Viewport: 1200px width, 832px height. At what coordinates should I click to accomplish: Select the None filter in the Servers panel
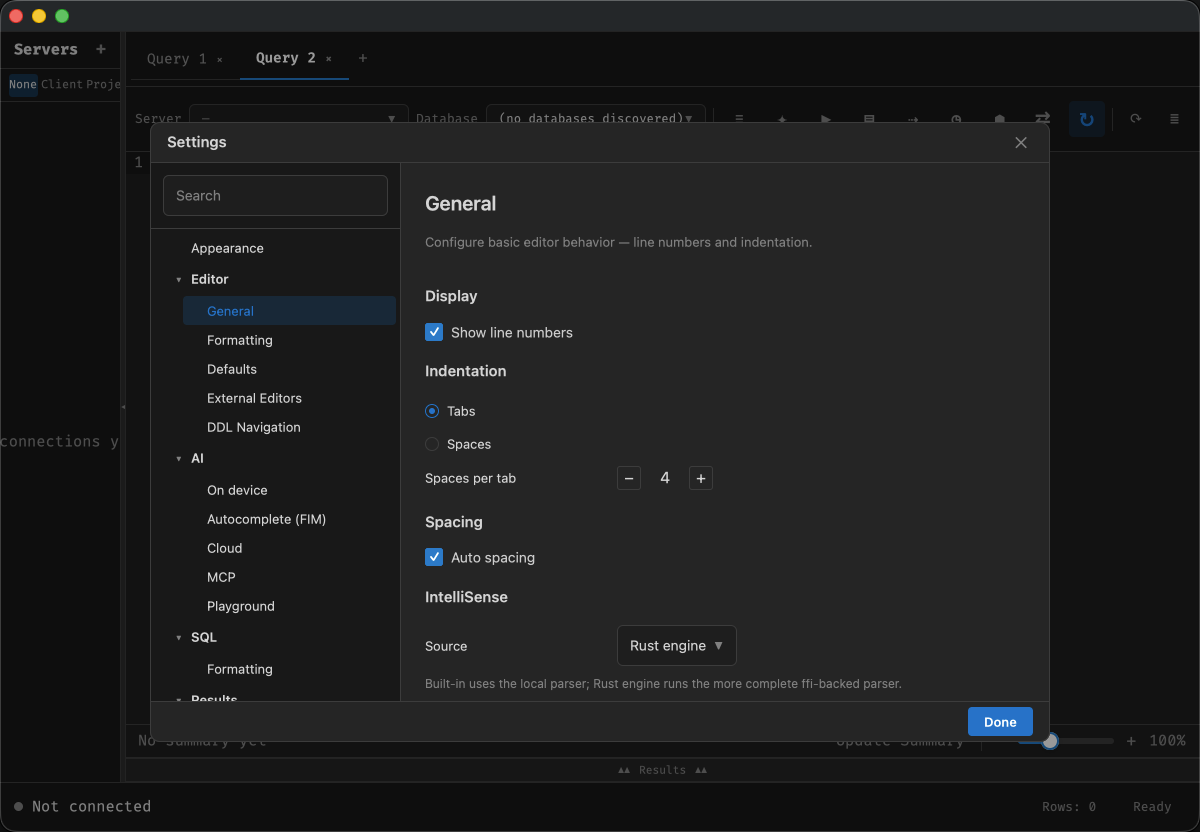23,84
